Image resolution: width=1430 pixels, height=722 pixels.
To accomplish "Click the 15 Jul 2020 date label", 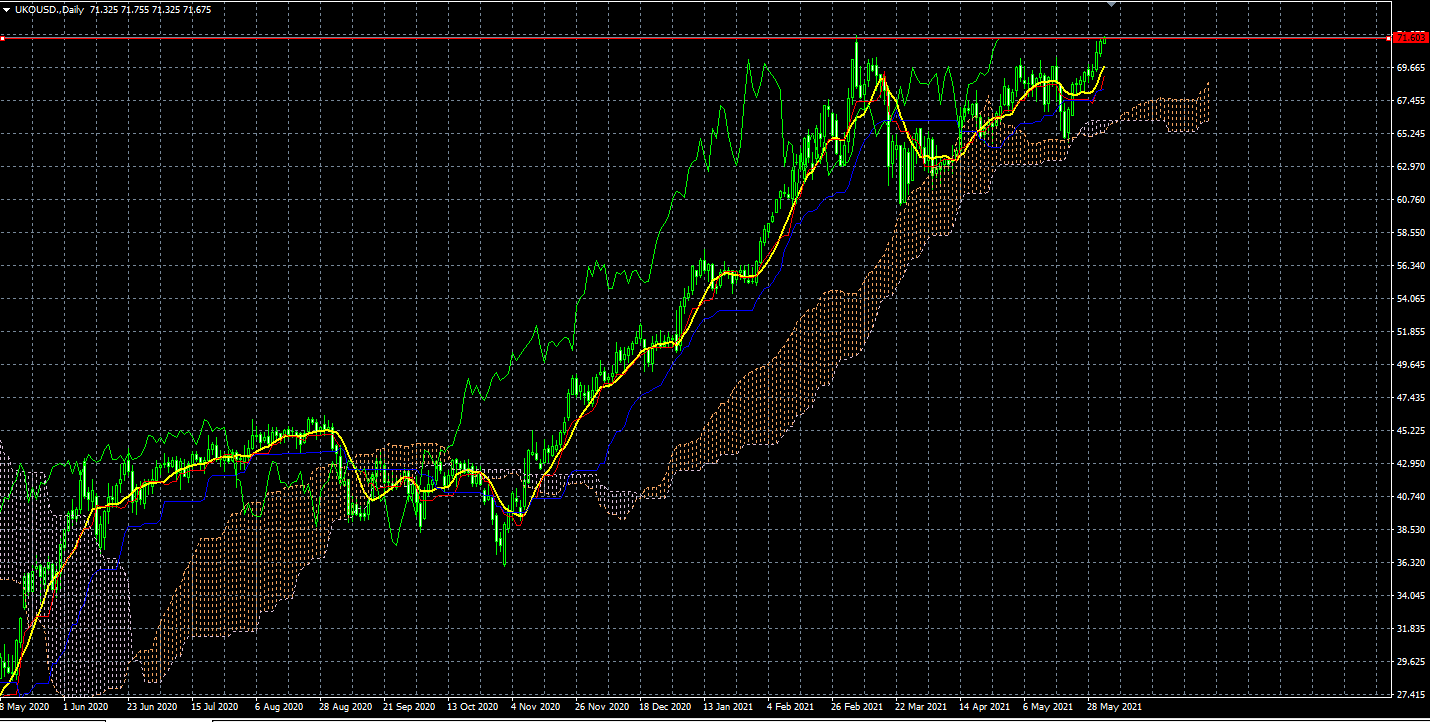I will tap(217, 707).
